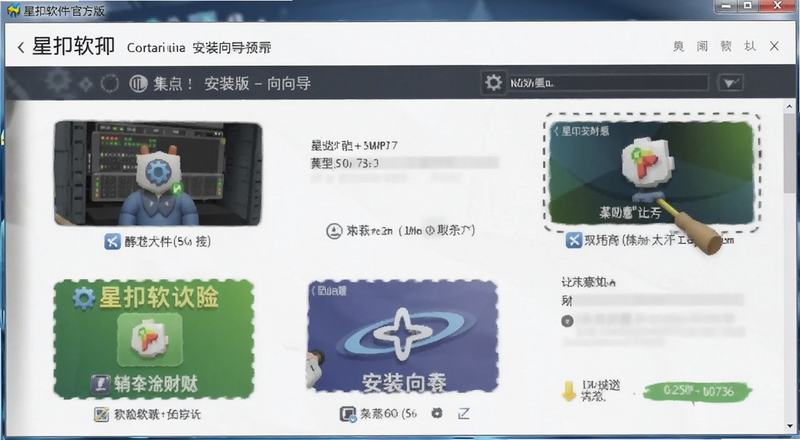Click the back chevron in the blue card corner
The height and width of the screenshot is (440, 800).
(x=313, y=290)
